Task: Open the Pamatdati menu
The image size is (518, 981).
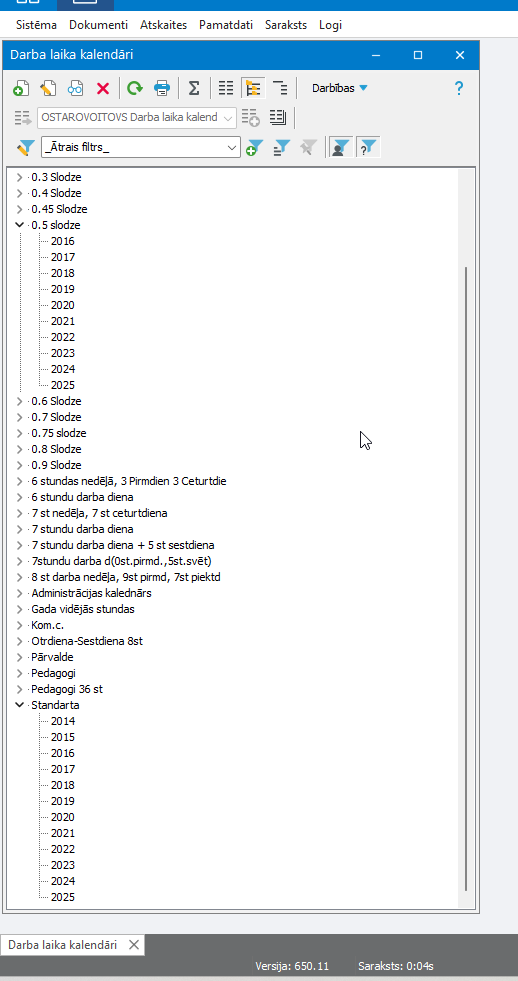Action: 226,25
